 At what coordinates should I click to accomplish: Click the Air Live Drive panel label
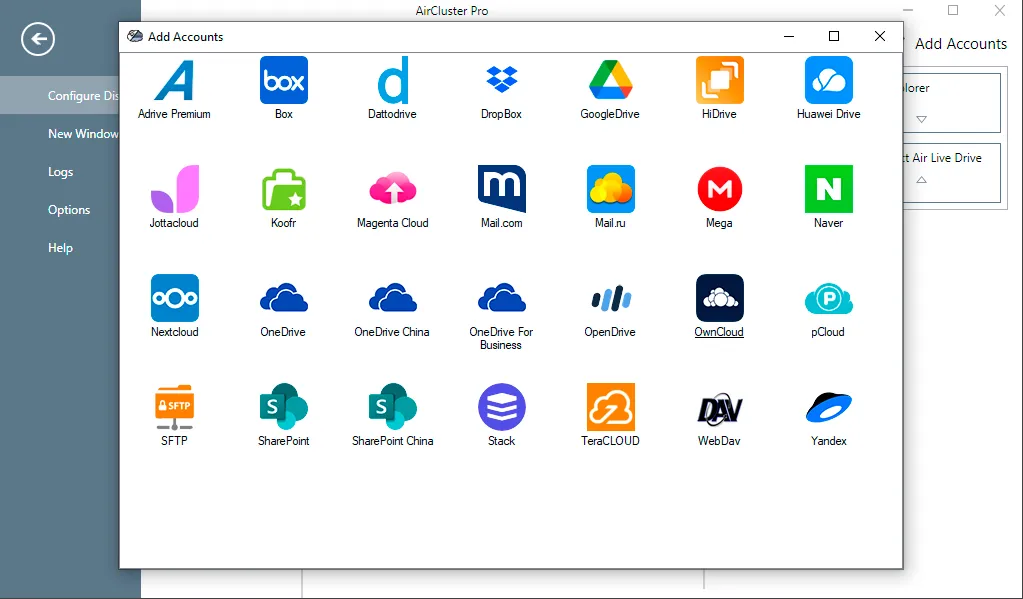point(943,158)
